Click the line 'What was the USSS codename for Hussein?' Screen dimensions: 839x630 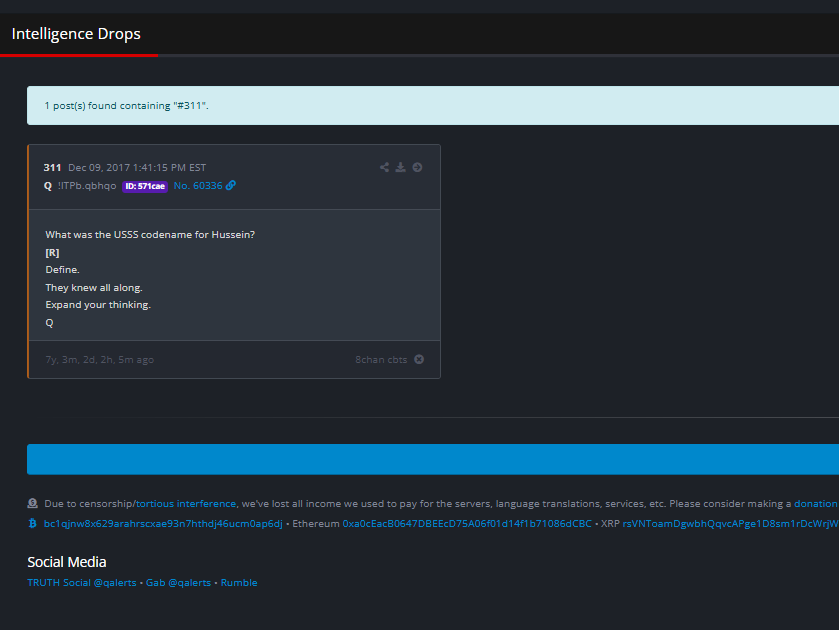point(150,234)
